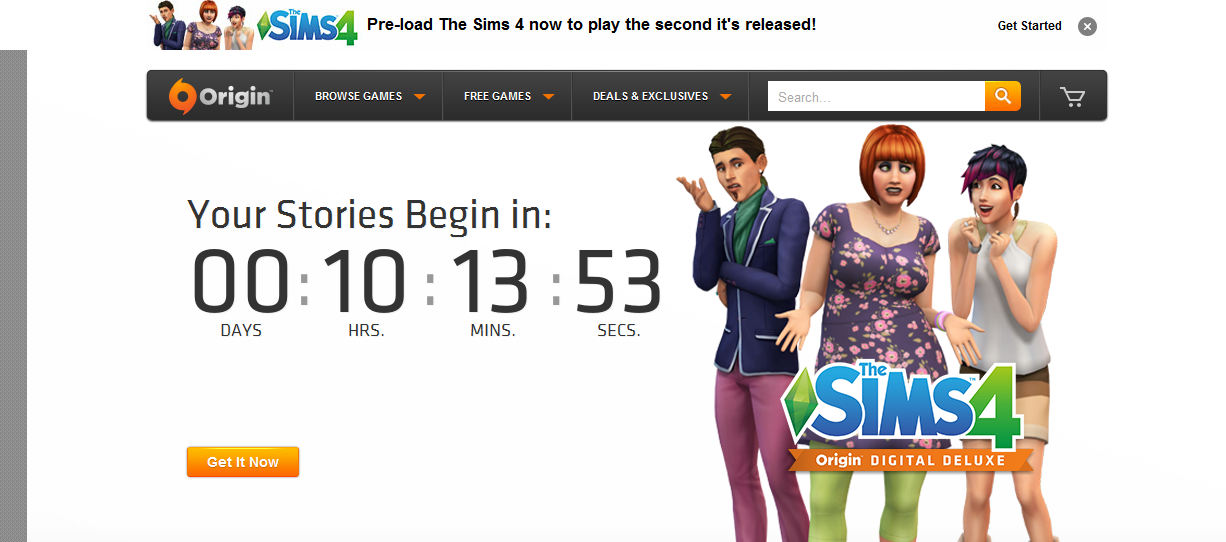The height and width of the screenshot is (542, 1226).
Task: Click the Pre-load The Sims 4 banner text
Action: point(591,24)
